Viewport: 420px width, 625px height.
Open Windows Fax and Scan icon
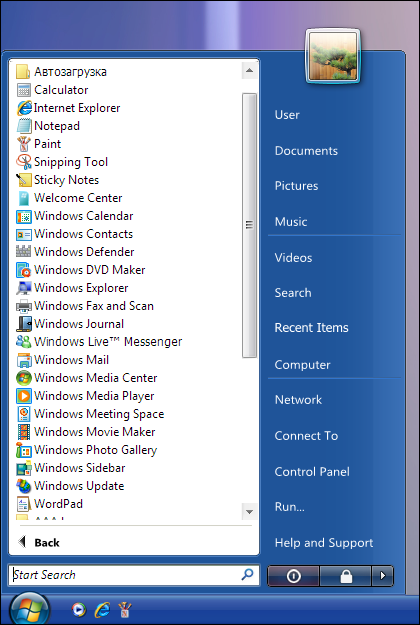[24, 306]
